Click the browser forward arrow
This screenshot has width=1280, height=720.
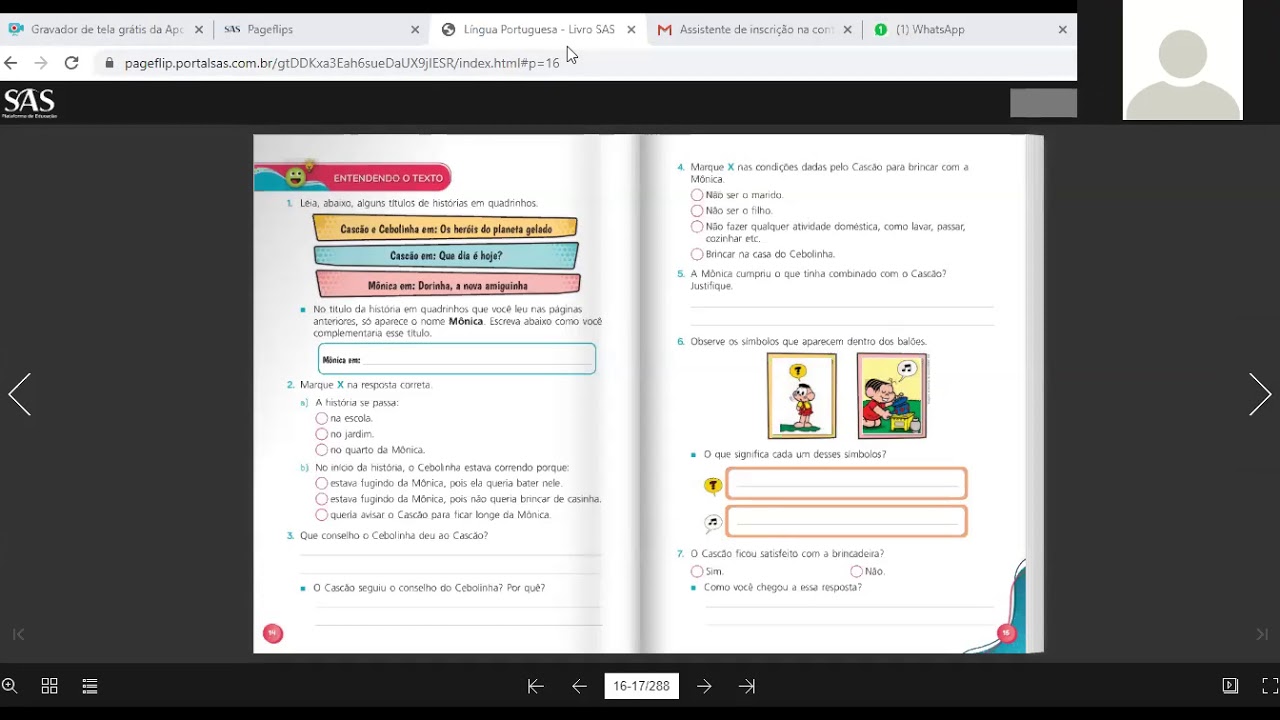coord(41,62)
